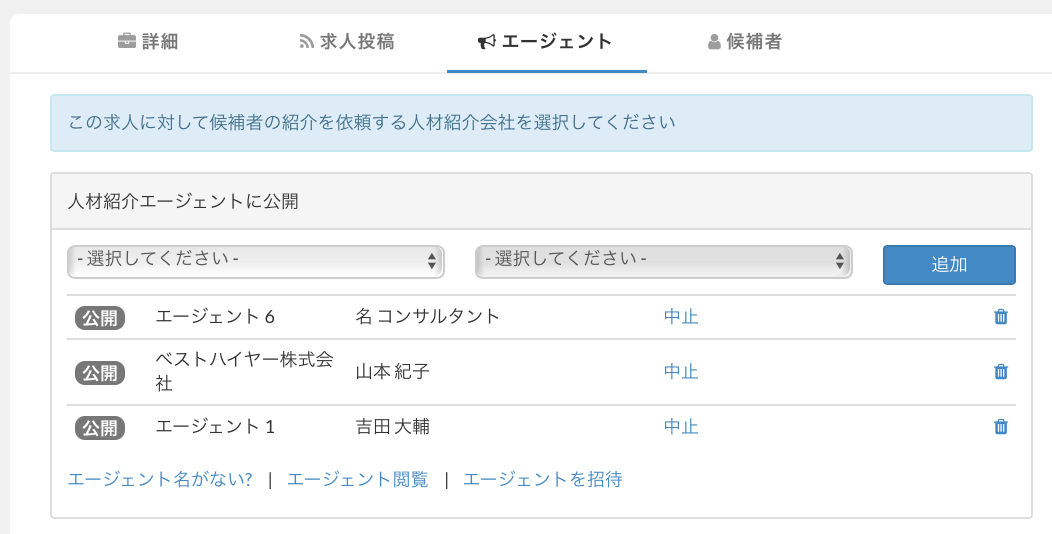Click the RSS icon beside 求人投稿
This screenshot has width=1052, height=534.
coord(307,42)
